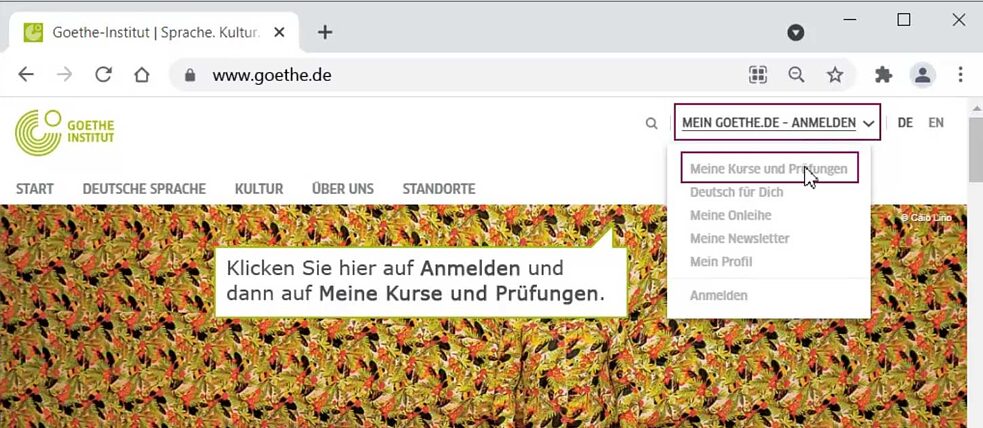Go to the browser home page icon
Image resolution: width=983 pixels, height=428 pixels.
[142, 74]
